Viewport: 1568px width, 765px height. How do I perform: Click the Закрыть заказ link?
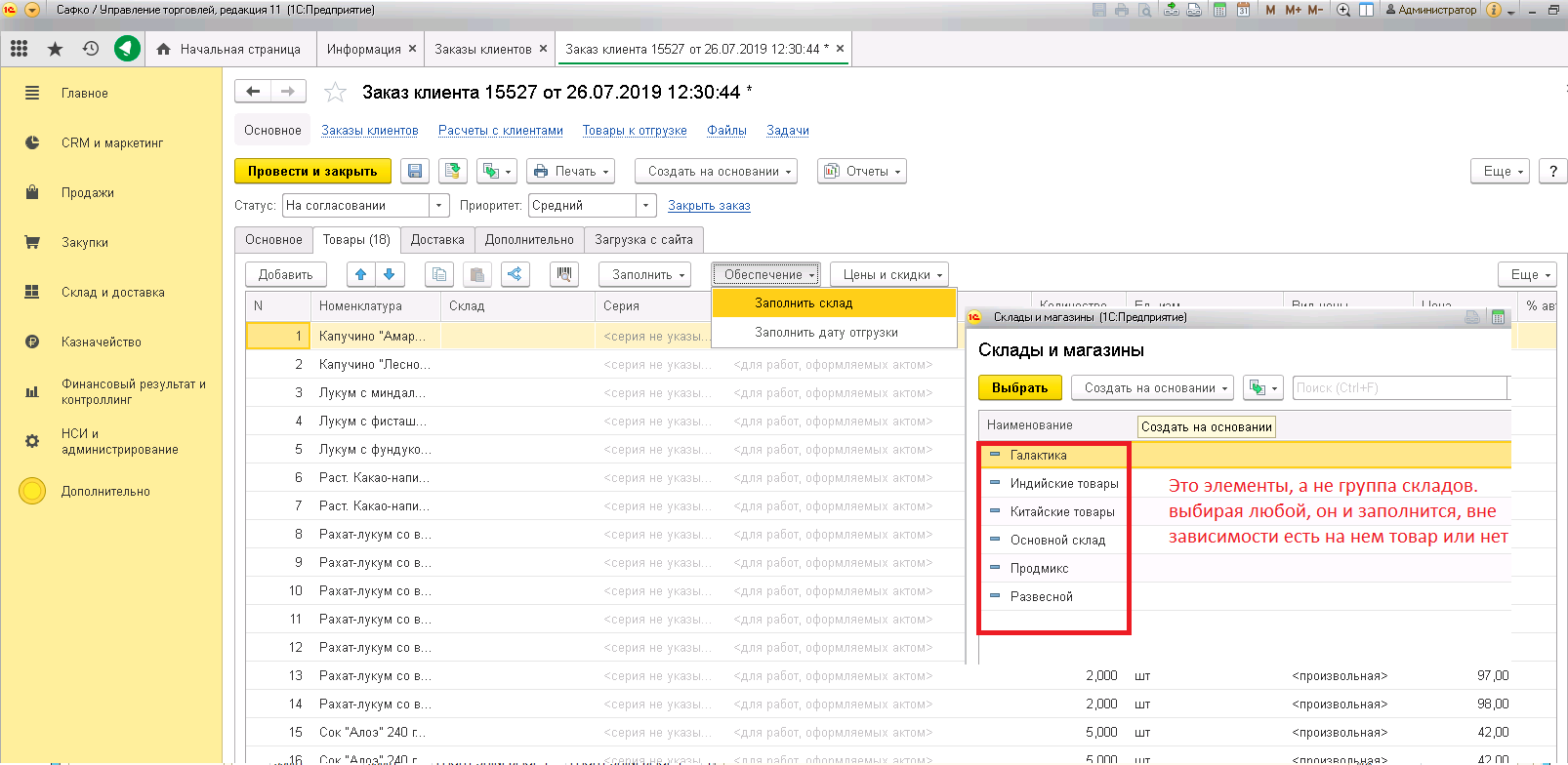(x=709, y=206)
